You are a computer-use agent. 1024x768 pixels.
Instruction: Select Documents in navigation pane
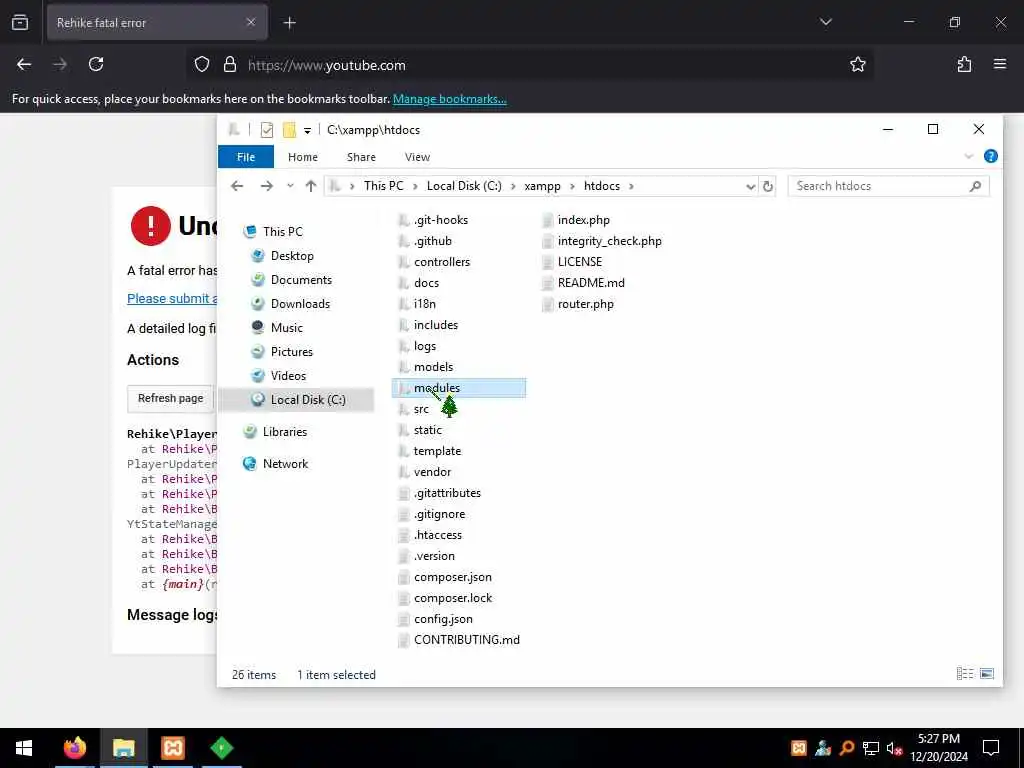point(301,280)
